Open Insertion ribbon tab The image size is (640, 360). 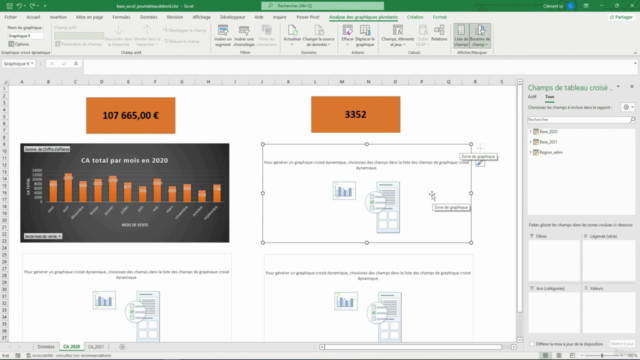(58, 17)
